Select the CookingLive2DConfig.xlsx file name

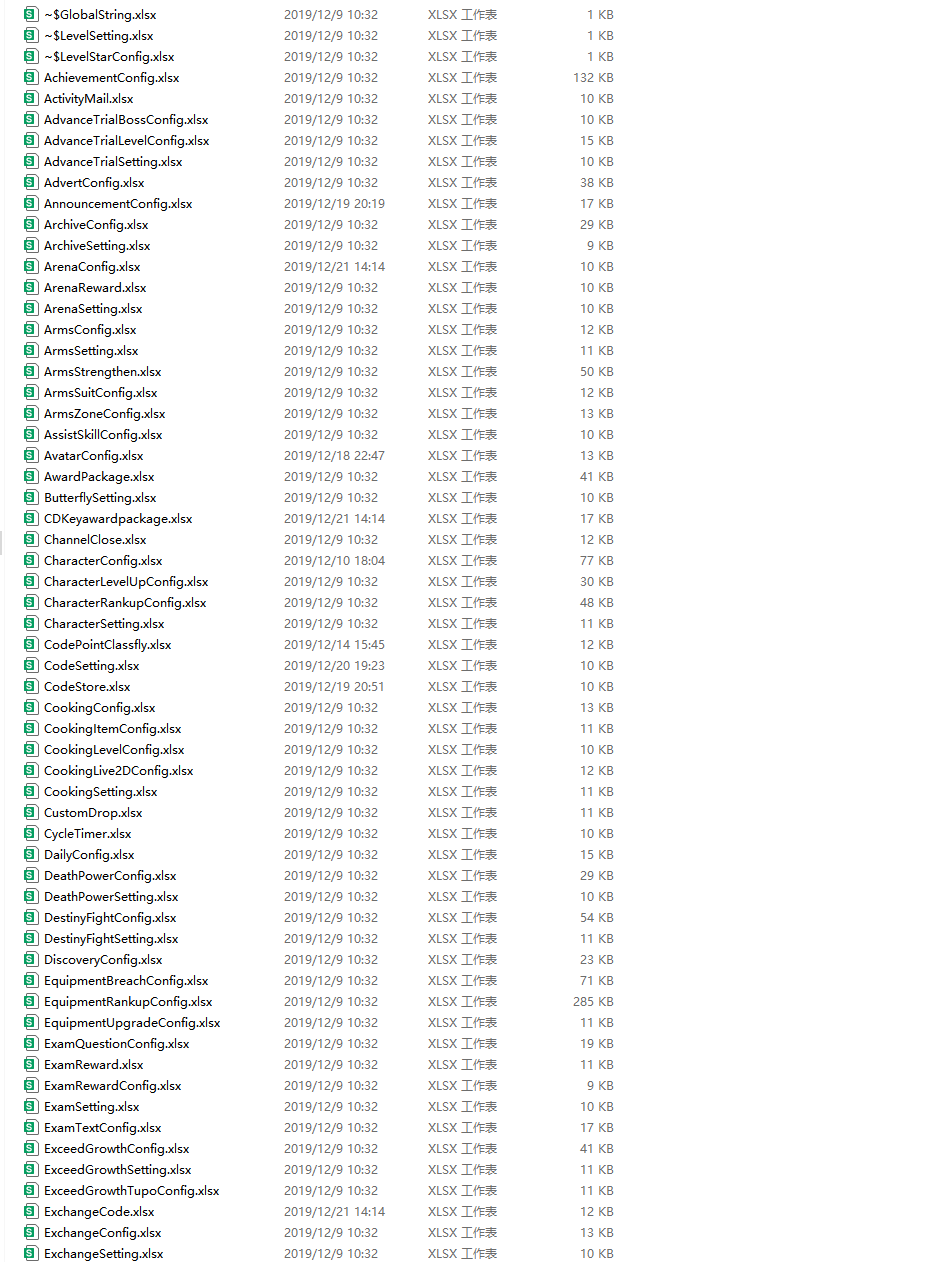118,771
